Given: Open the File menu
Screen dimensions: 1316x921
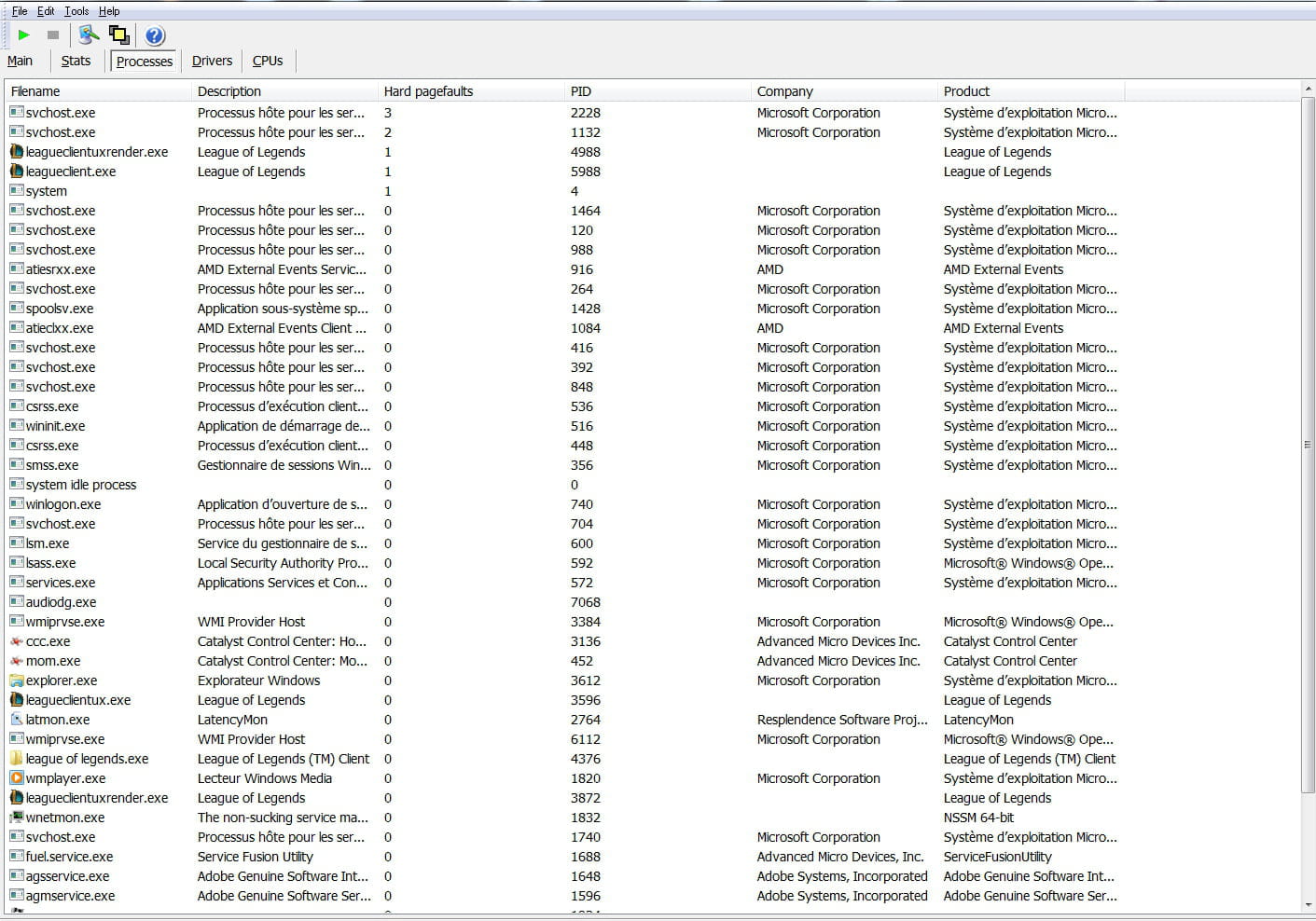Looking at the screenshot, I should (20, 11).
